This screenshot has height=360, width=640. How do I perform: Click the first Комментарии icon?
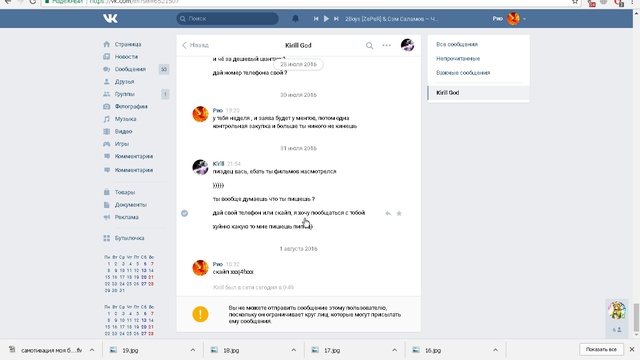tap(107, 156)
